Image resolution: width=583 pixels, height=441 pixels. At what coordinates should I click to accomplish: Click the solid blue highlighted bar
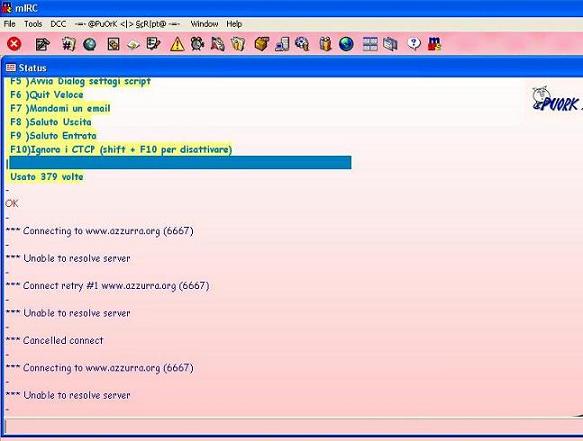point(180,162)
